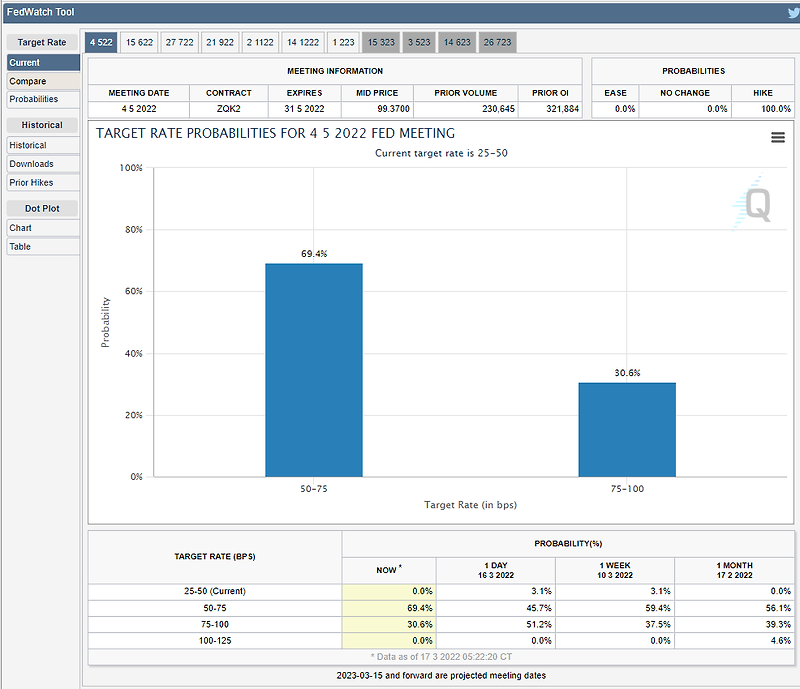Click the NOW column header

[389, 570]
